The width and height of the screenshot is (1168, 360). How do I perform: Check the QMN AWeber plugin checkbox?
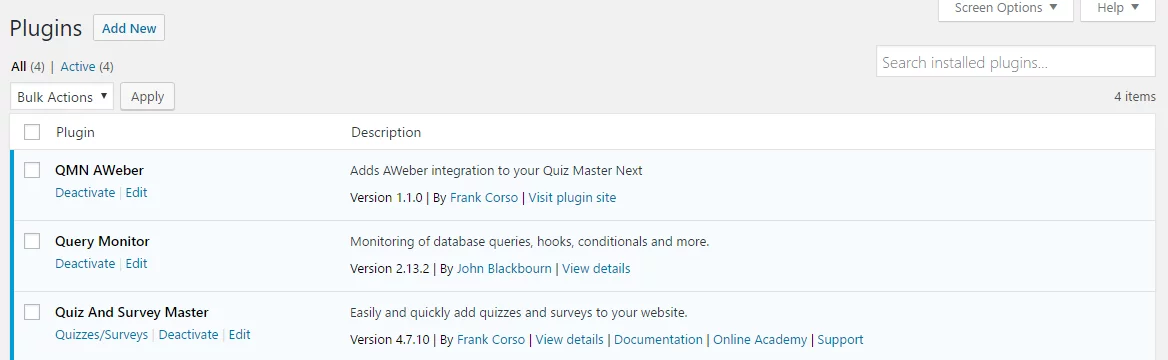click(x=32, y=170)
